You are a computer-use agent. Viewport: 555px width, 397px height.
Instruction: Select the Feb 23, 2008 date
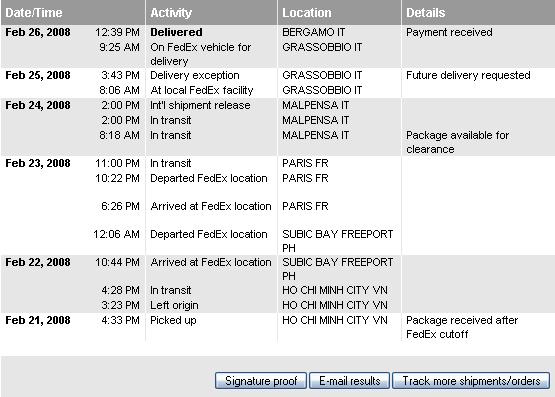tap(38, 163)
